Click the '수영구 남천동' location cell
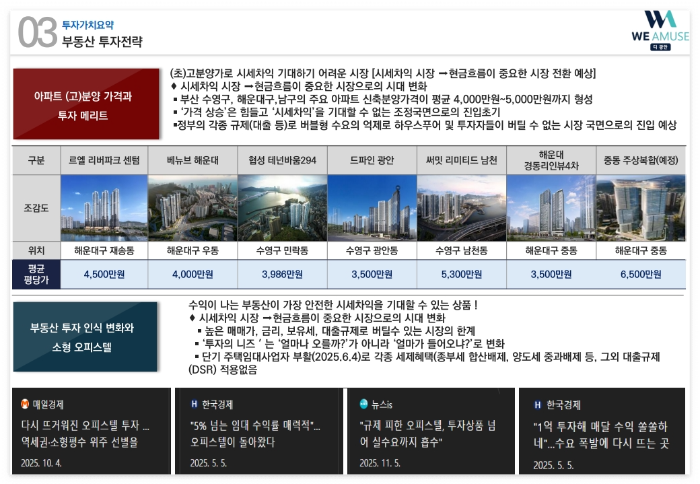The image size is (700, 484). (x=462, y=250)
